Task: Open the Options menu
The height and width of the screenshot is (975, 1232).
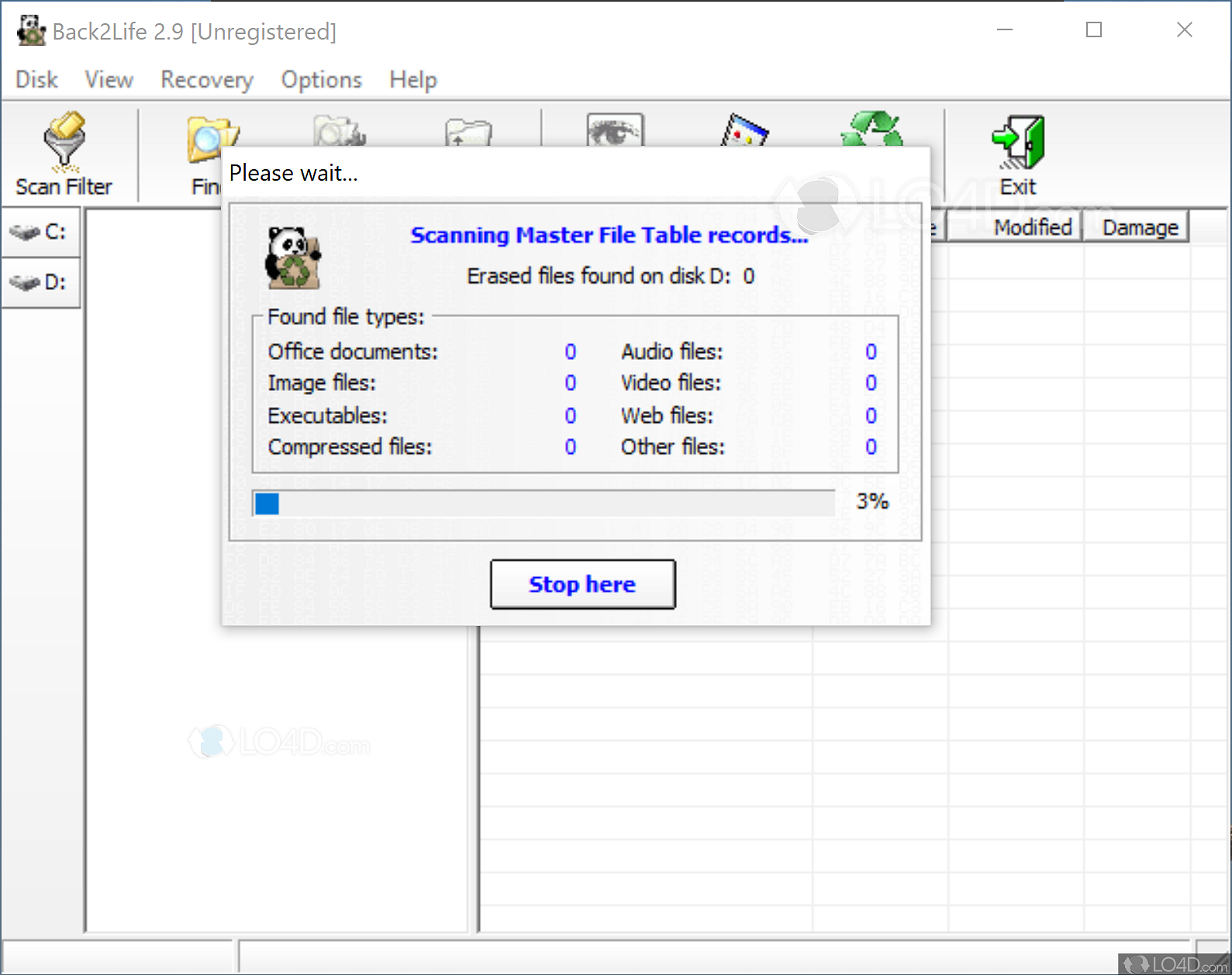Action: tap(321, 79)
